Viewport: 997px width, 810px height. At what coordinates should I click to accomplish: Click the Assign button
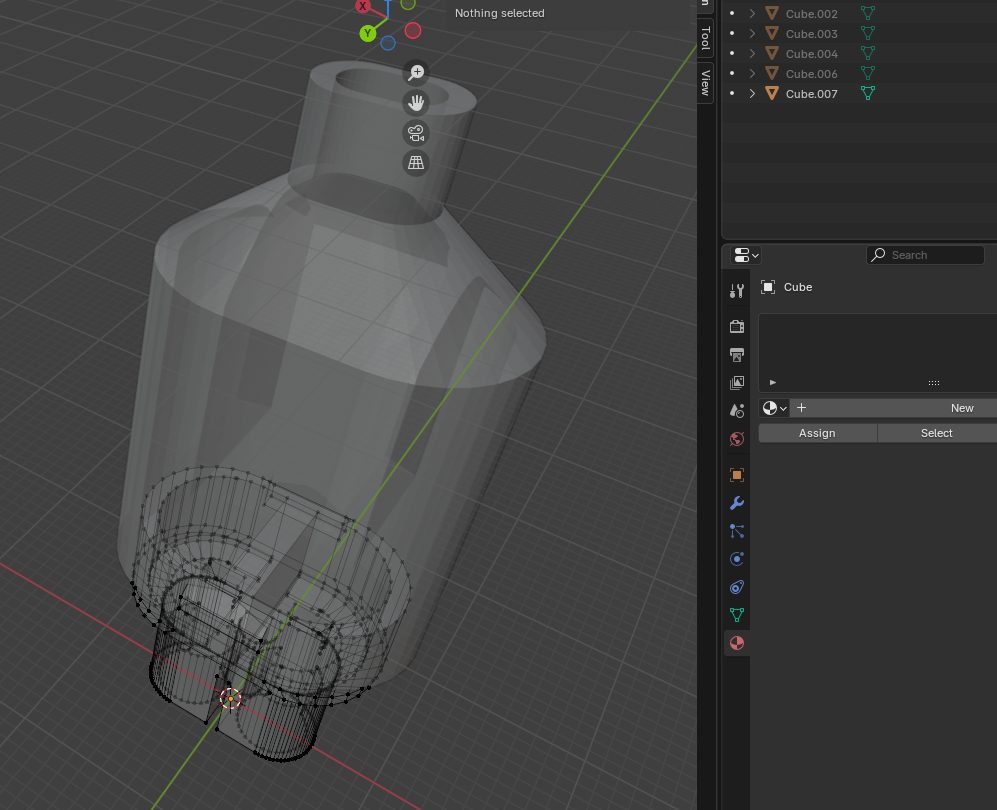(x=817, y=433)
